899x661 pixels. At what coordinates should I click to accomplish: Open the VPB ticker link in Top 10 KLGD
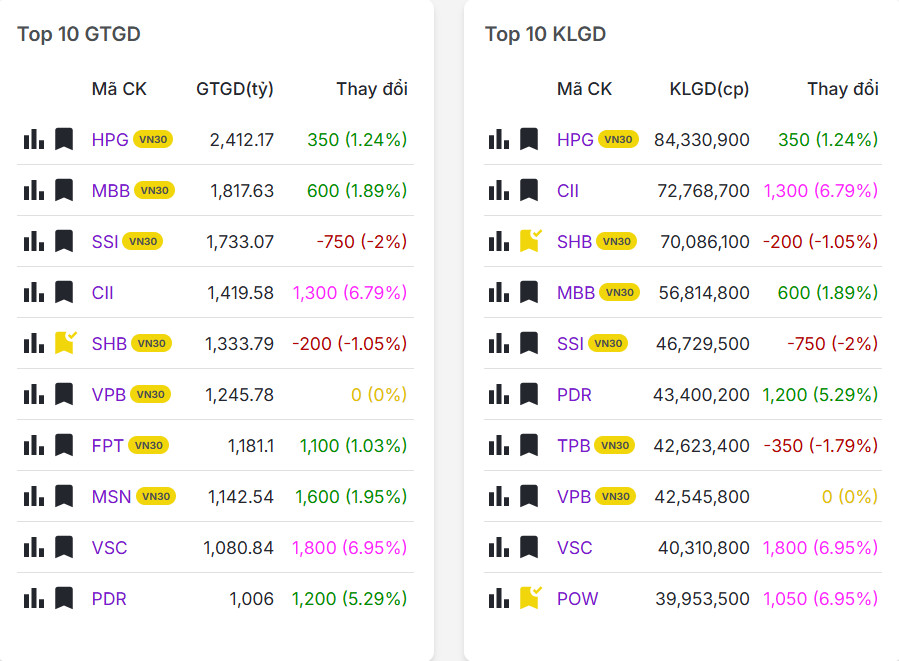coord(574,496)
